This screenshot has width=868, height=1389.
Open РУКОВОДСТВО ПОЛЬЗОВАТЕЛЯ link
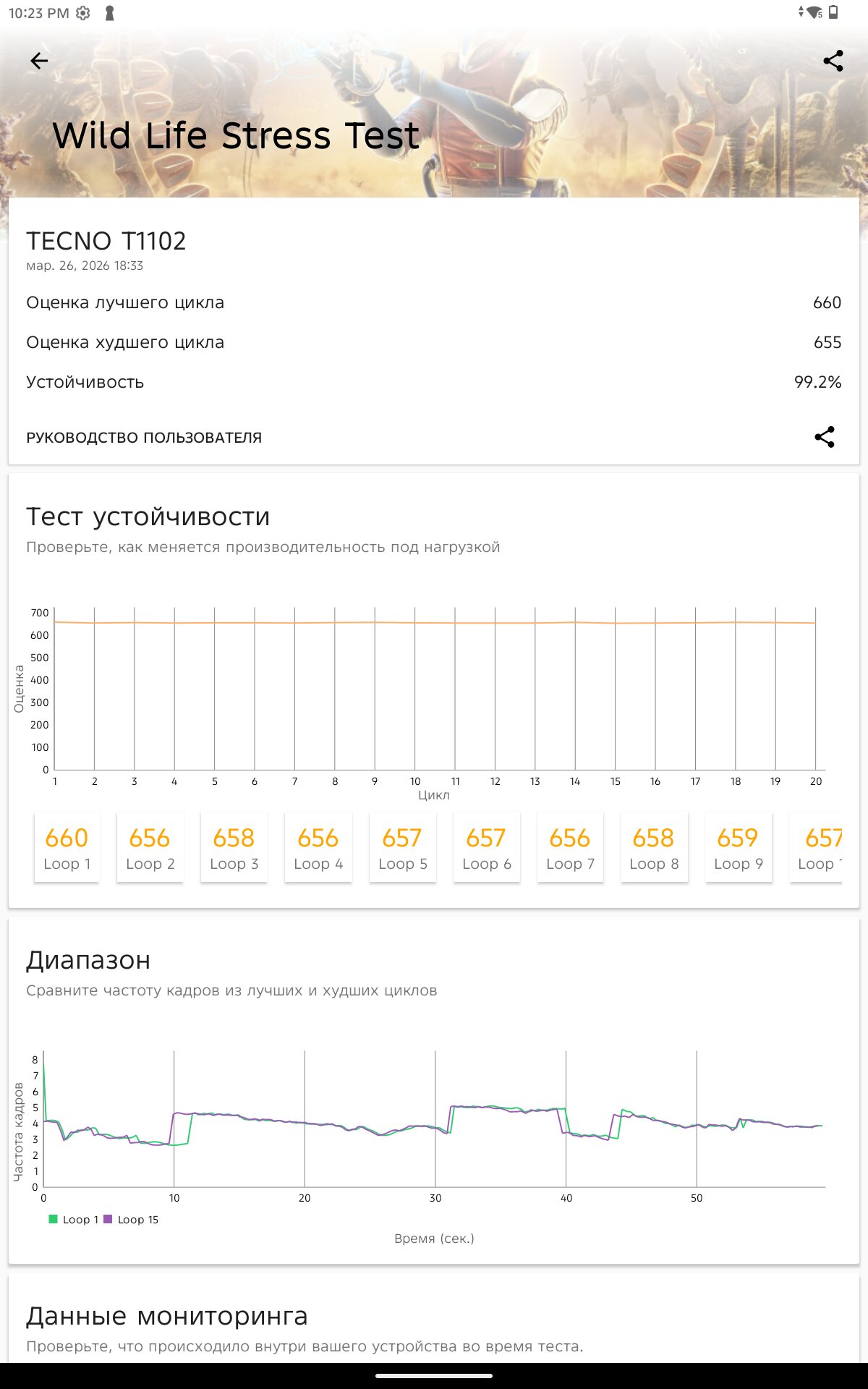point(144,438)
